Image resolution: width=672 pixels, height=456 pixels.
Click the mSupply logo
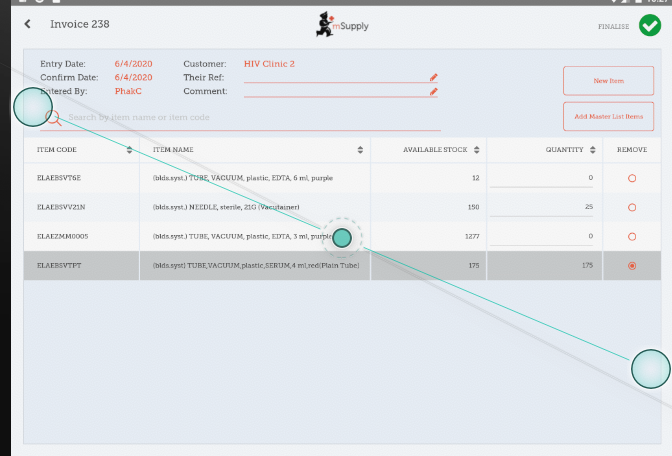[x=342, y=25]
